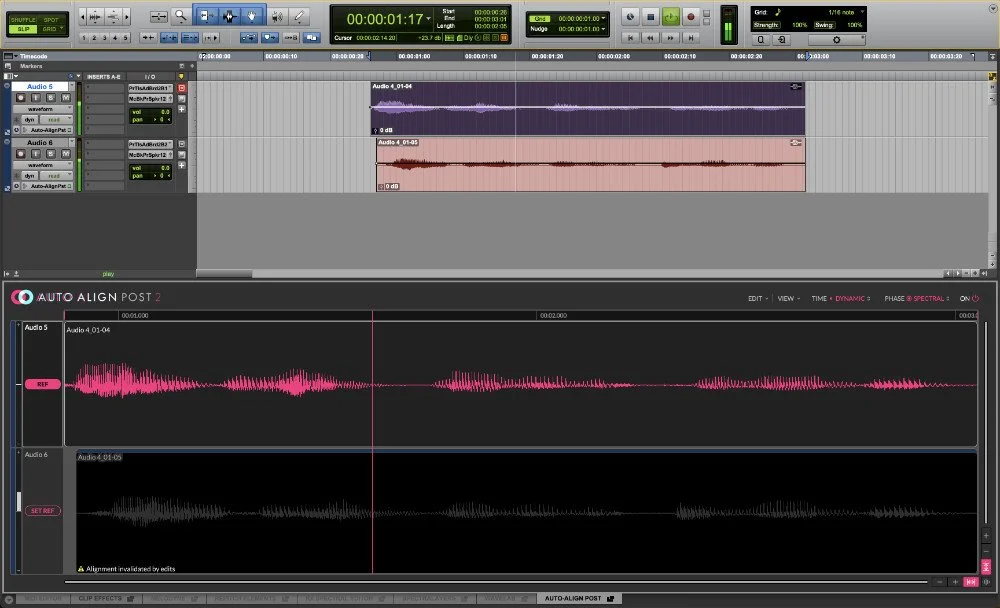Select the Selector tool
The width and height of the screenshot is (1000, 608).
point(229,14)
